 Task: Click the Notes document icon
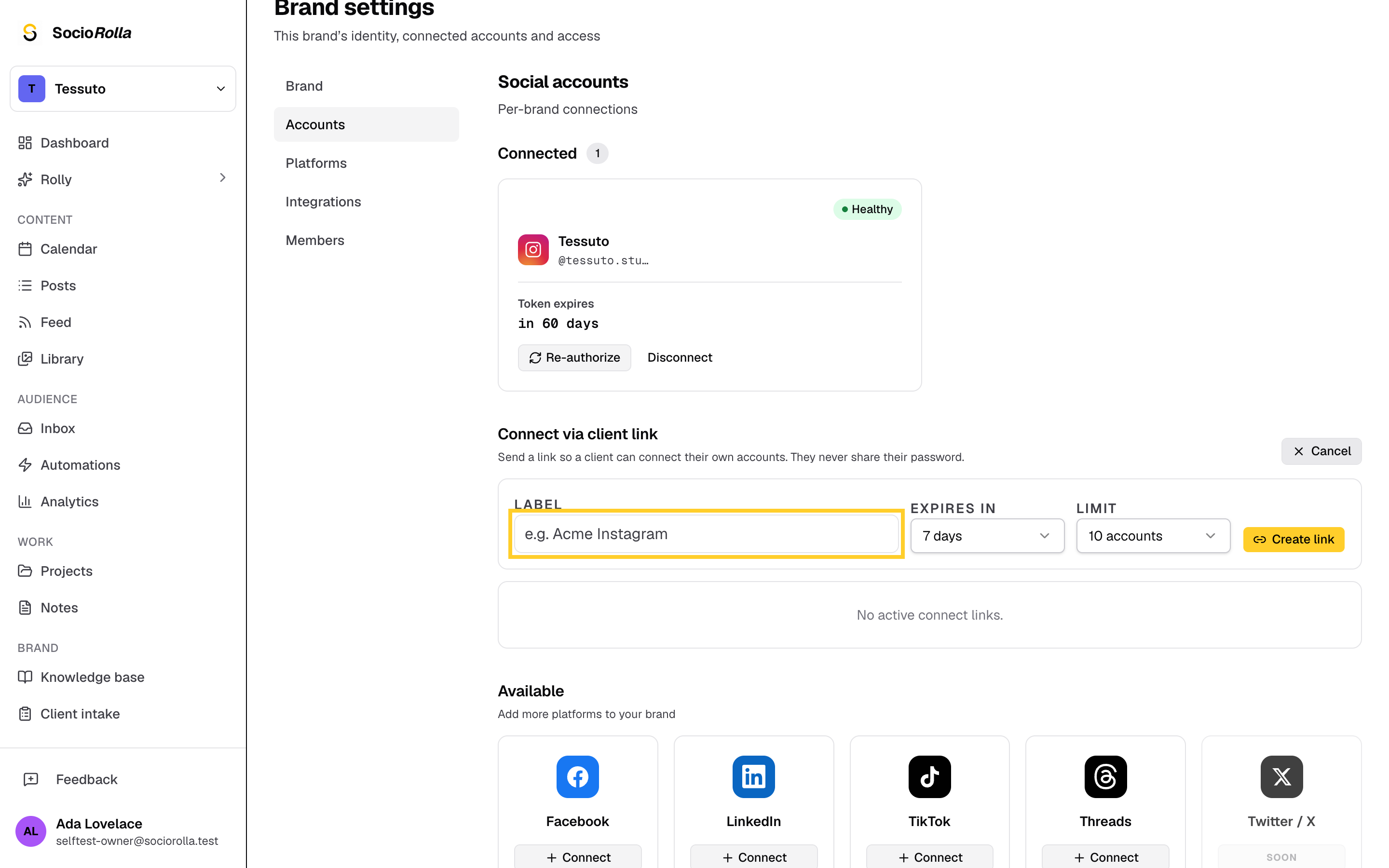tap(25, 608)
